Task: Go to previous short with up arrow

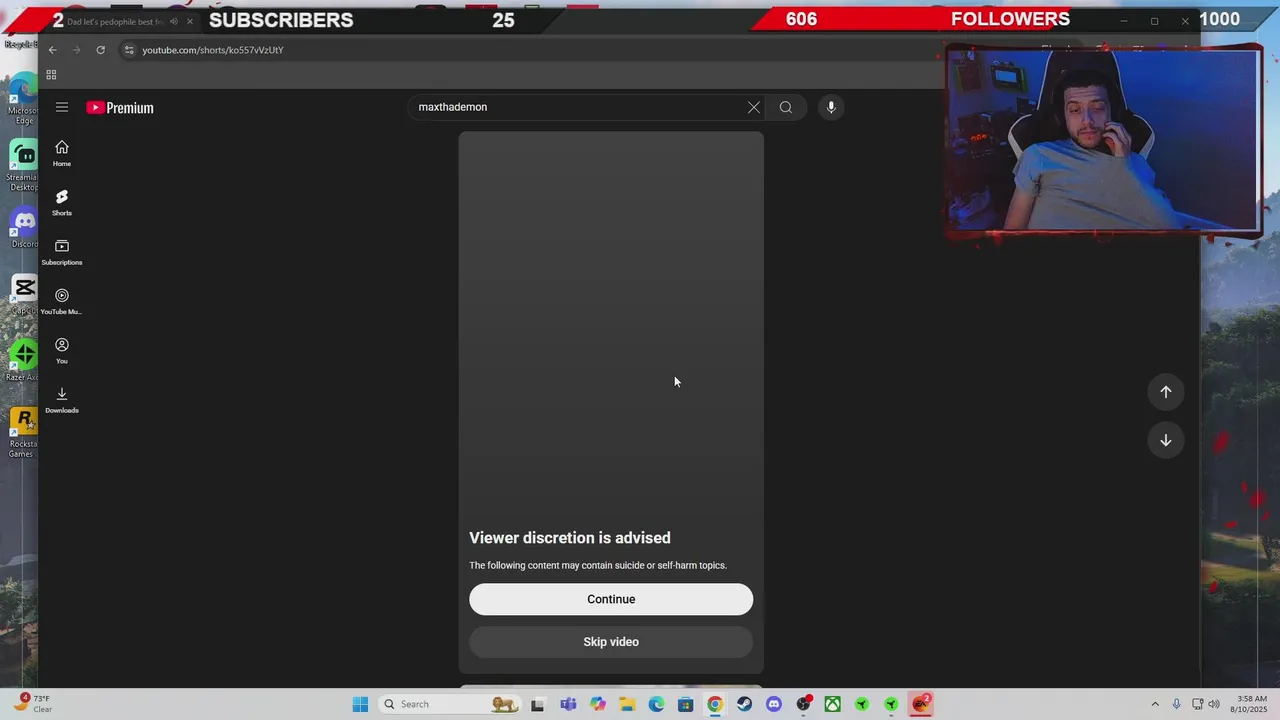Action: 1166,392
